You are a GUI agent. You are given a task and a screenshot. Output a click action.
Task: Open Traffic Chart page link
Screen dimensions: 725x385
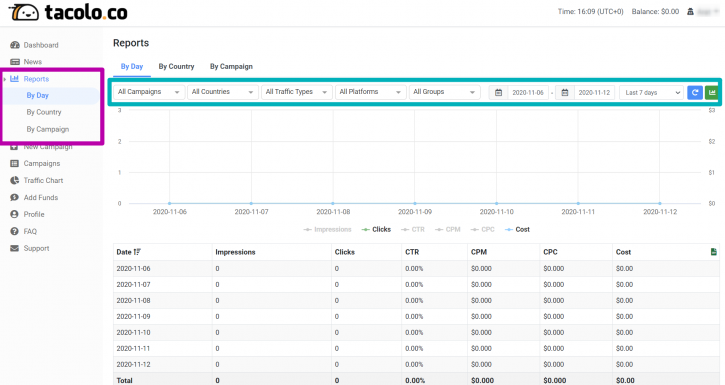43,180
